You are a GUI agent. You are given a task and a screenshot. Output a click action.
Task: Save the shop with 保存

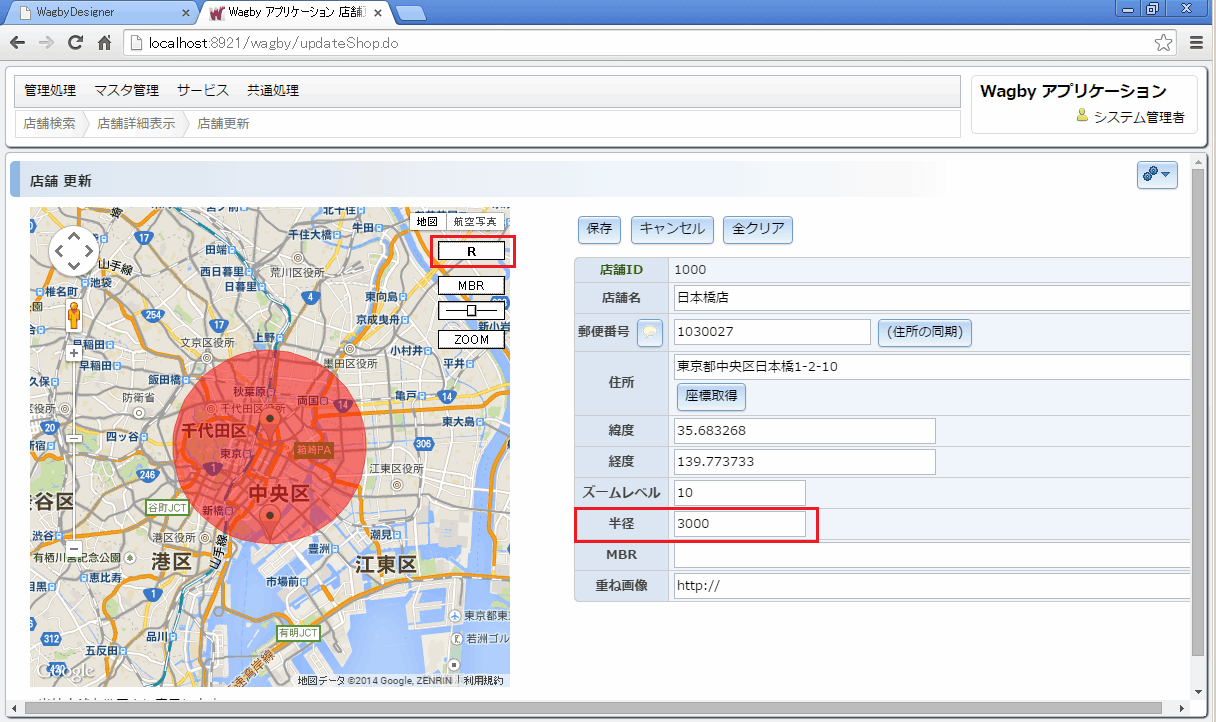(599, 229)
